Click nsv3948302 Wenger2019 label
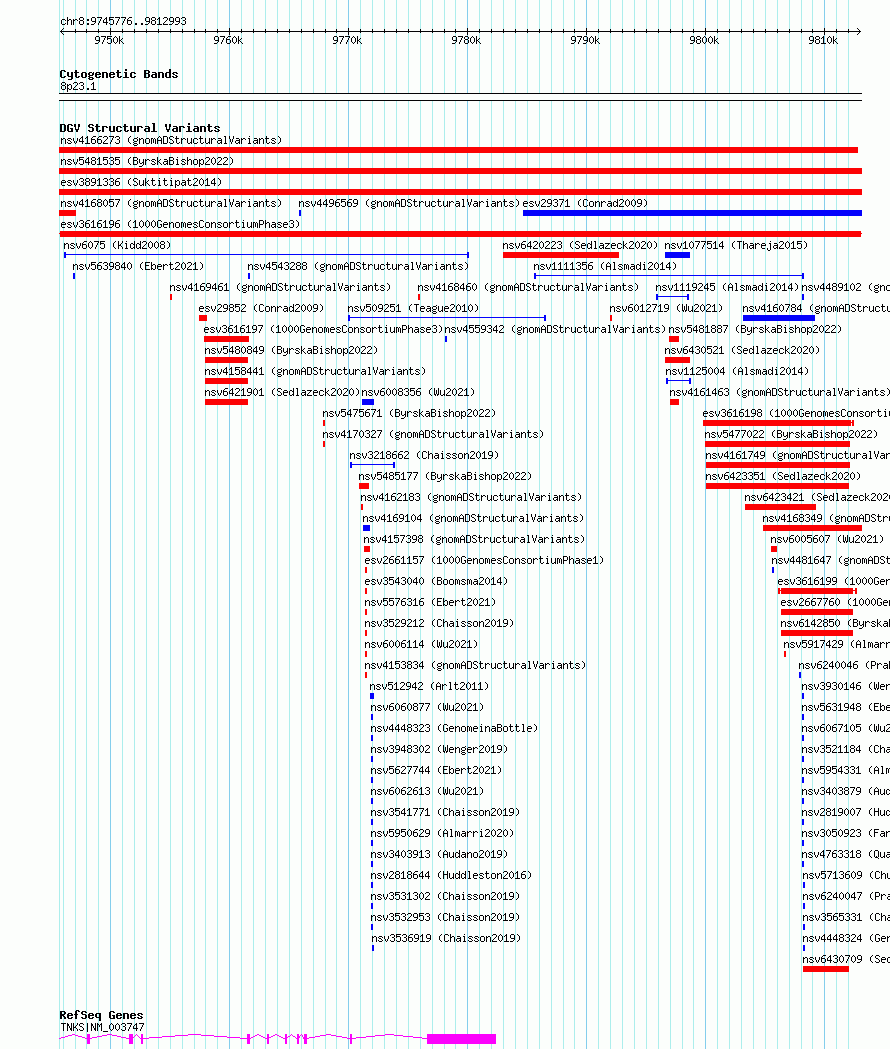 (439, 749)
